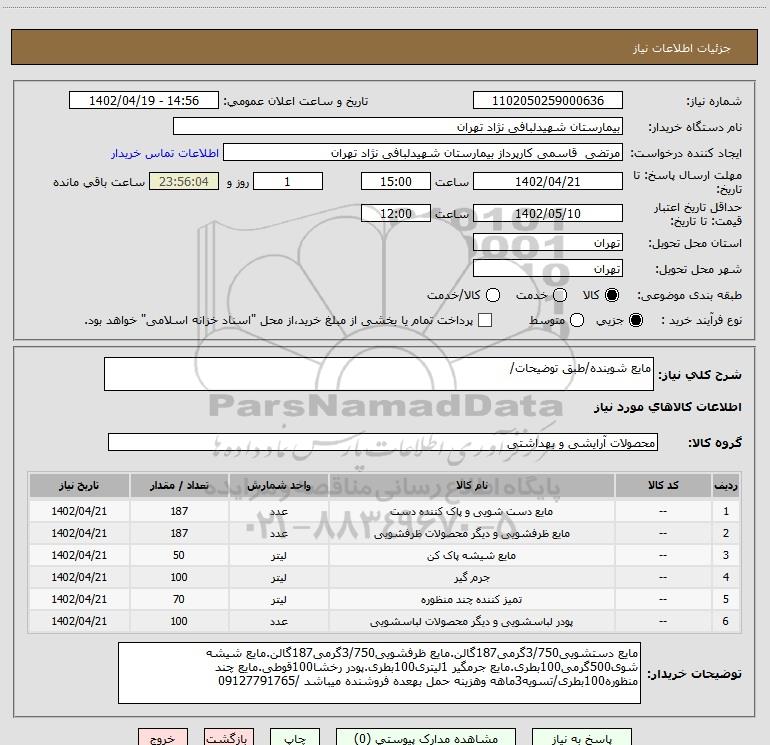The height and width of the screenshot is (745, 770).
Task: Click the request creator name field
Action: pyautogui.click(x=423, y=153)
